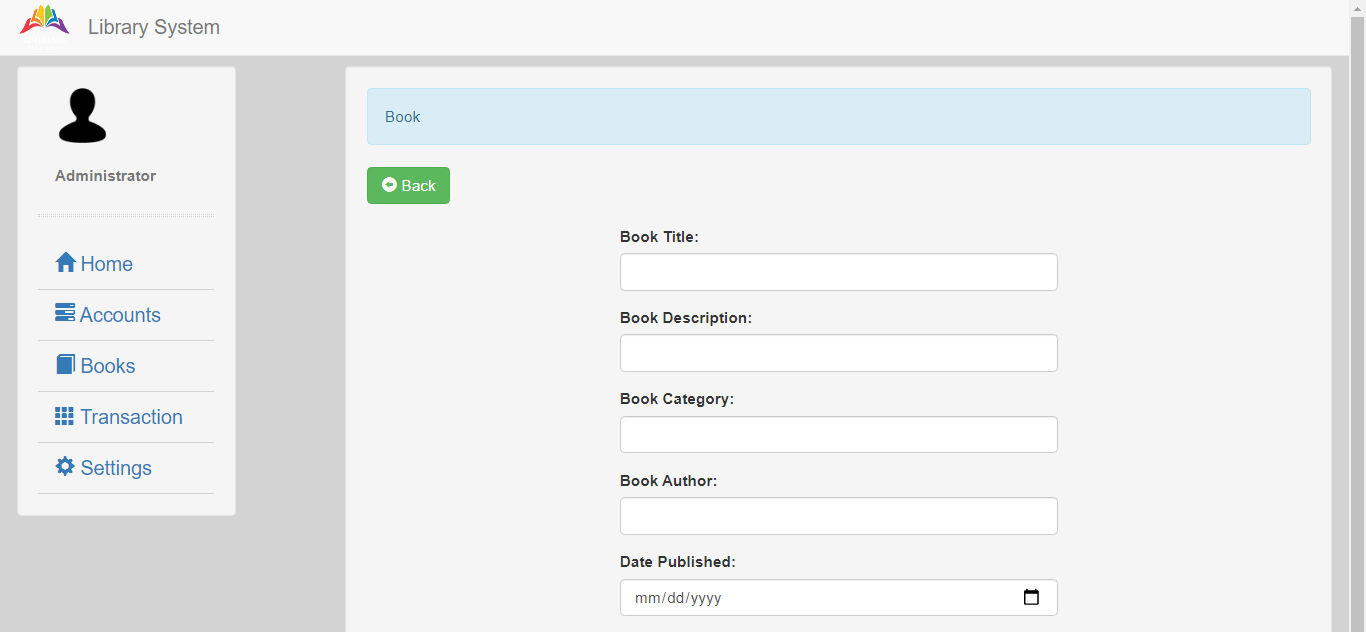
Task: Click the Accounts icon in sidebar
Action: coord(64,313)
